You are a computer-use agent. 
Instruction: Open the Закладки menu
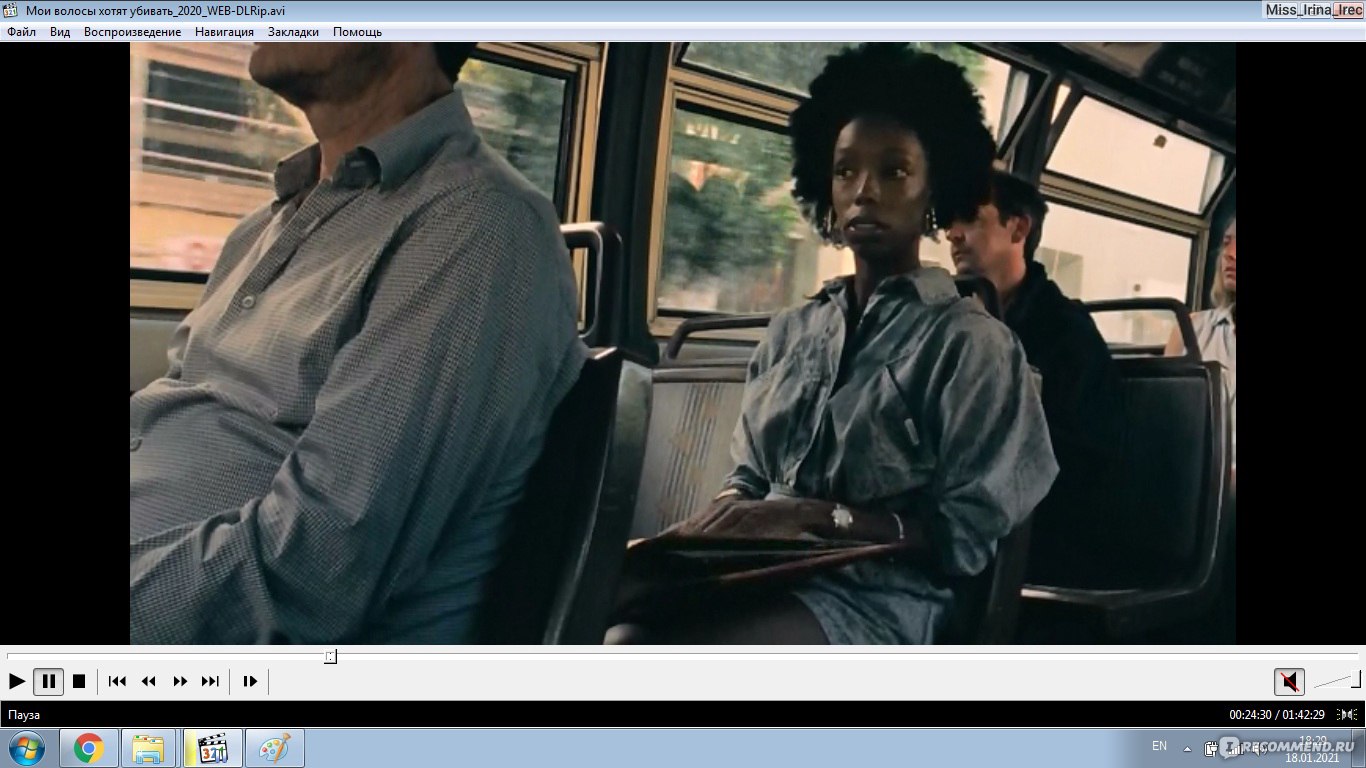(x=293, y=32)
